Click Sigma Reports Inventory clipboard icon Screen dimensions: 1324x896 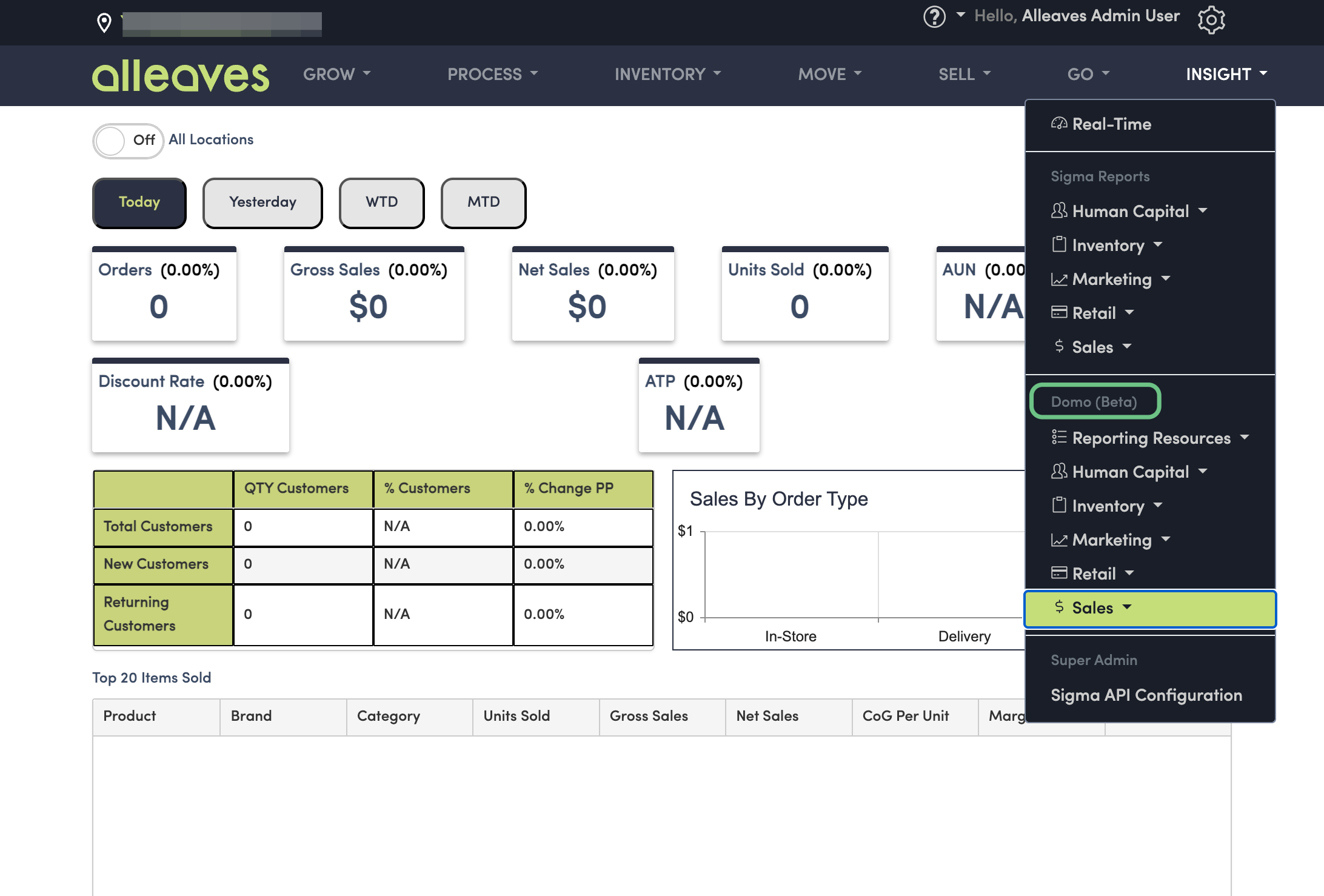1059,245
